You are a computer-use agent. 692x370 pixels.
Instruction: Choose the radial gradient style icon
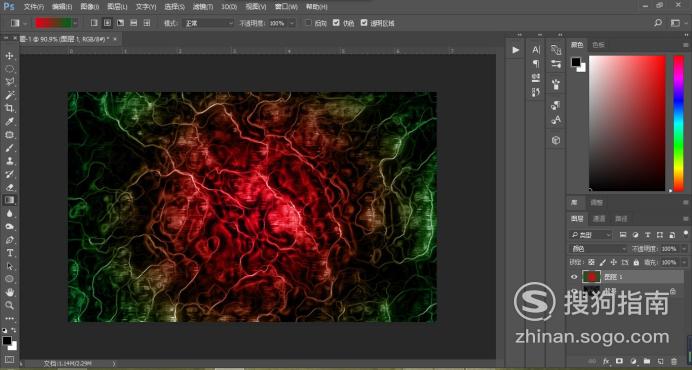(107, 23)
